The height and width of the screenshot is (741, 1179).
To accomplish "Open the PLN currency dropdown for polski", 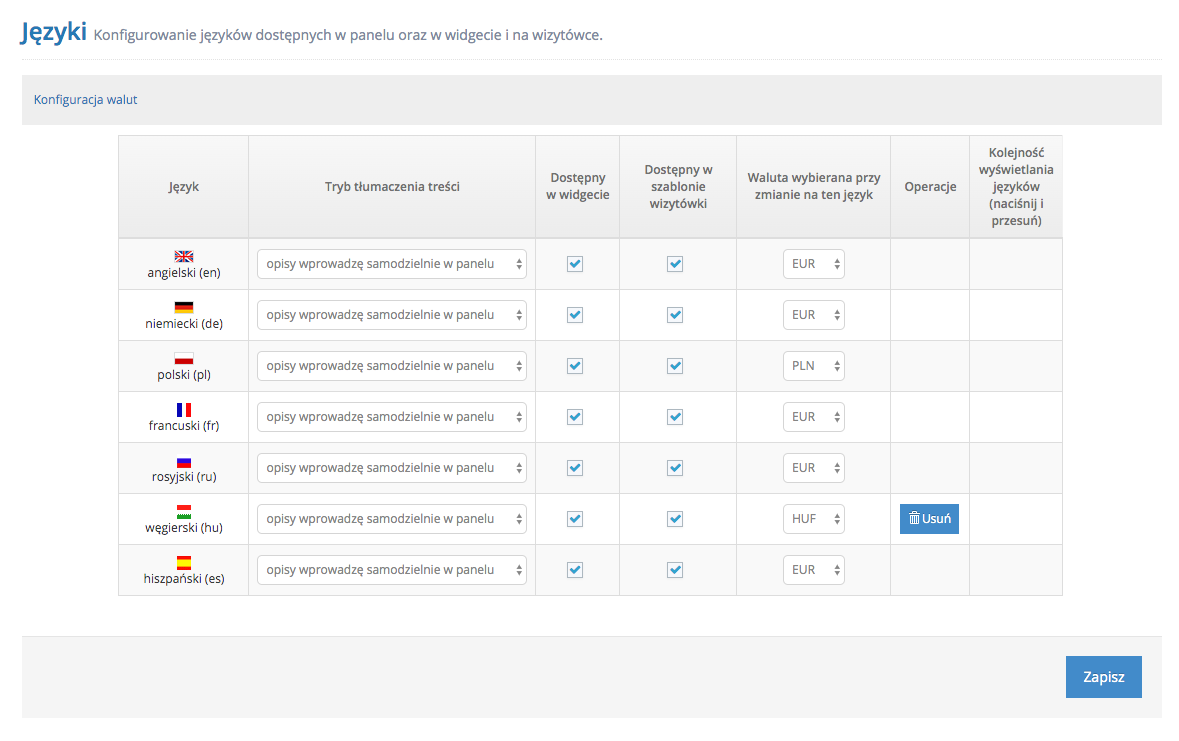I will tap(813, 366).
